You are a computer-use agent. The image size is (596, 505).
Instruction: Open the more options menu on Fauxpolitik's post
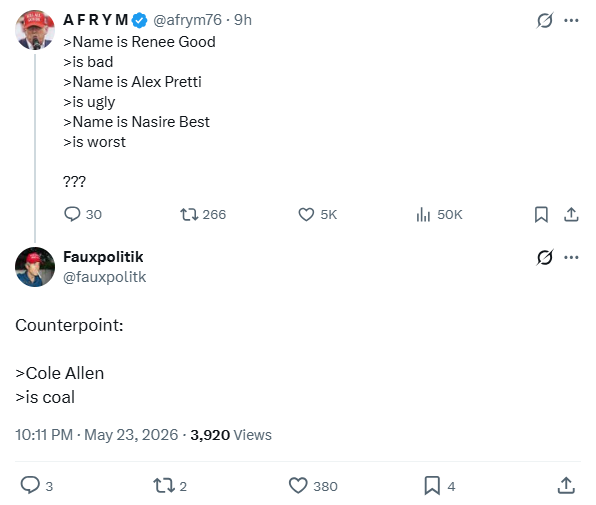(571, 257)
